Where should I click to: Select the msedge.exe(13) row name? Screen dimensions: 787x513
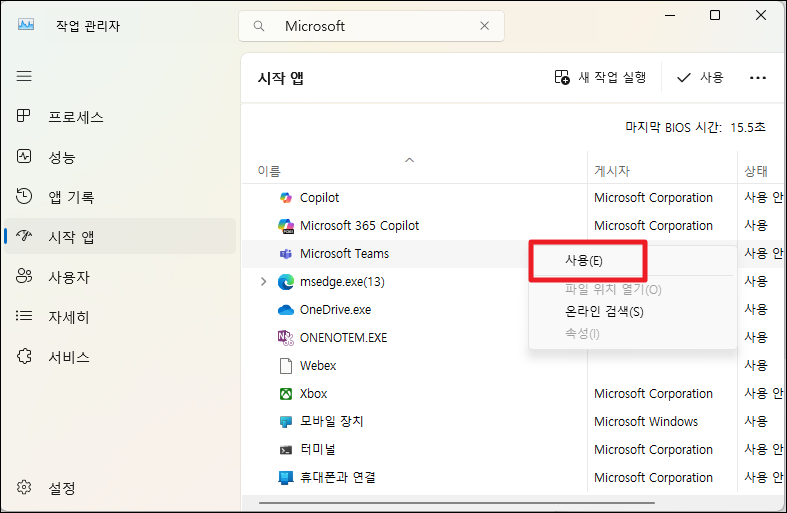click(x=342, y=282)
